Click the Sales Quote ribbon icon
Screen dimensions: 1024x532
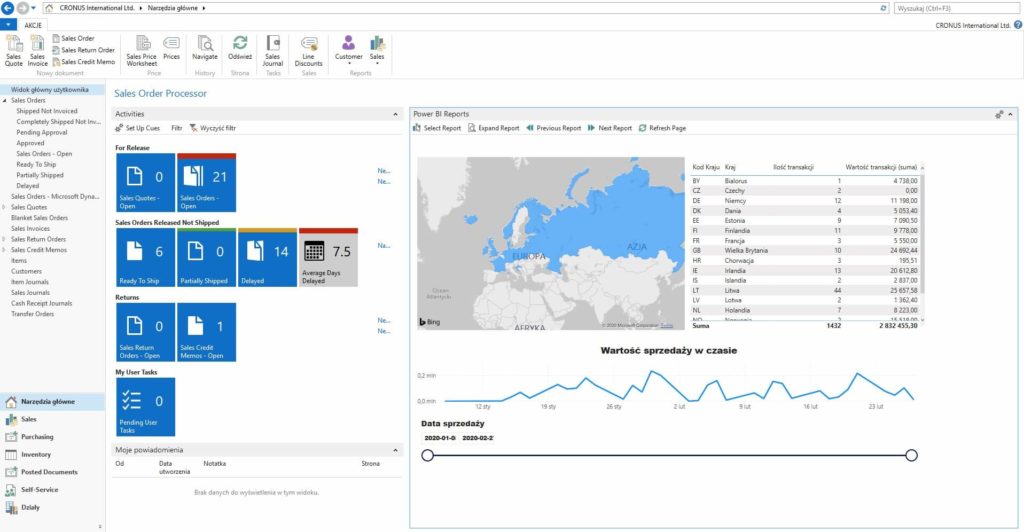coord(14,51)
